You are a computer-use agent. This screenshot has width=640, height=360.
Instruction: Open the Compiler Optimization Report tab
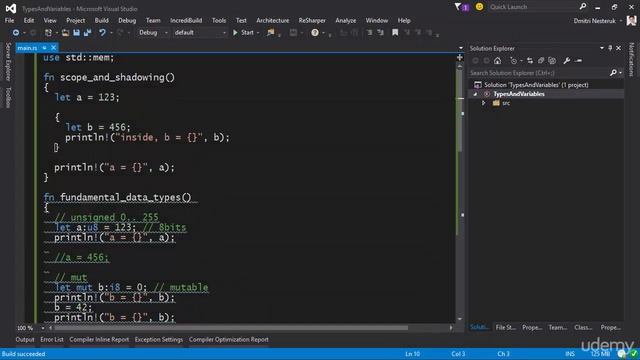point(229,340)
